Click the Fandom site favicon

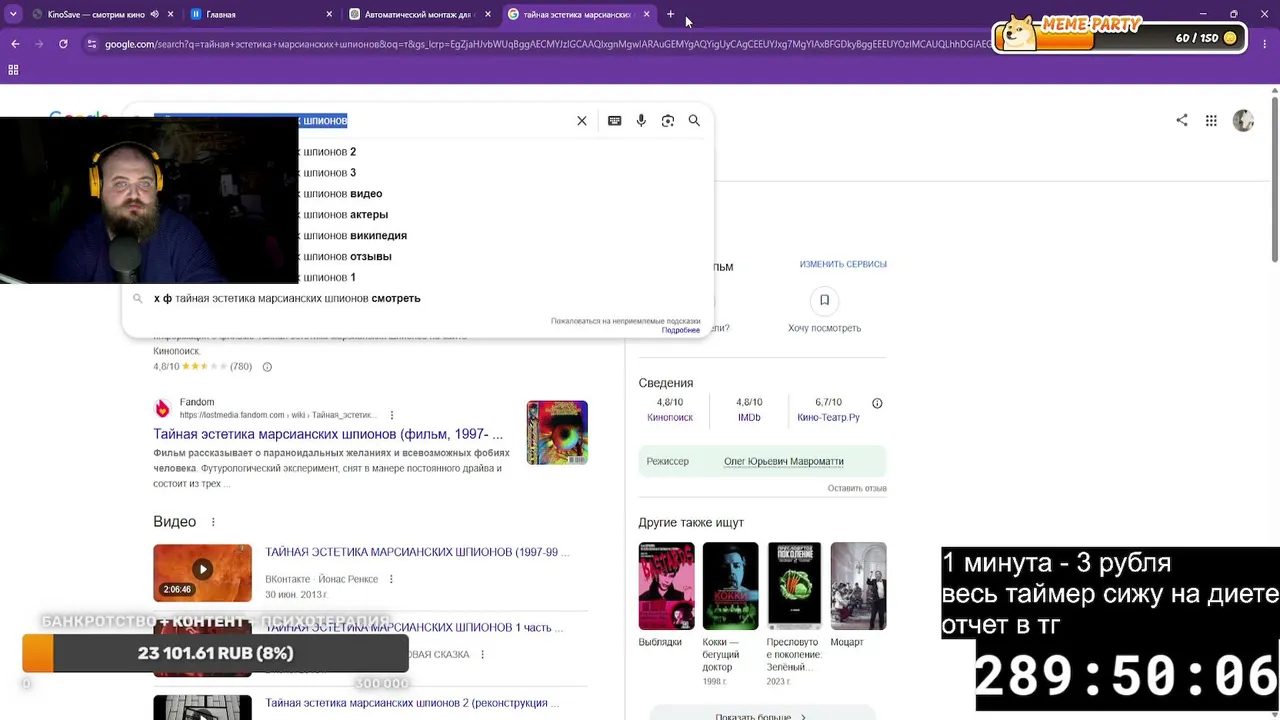[162, 408]
